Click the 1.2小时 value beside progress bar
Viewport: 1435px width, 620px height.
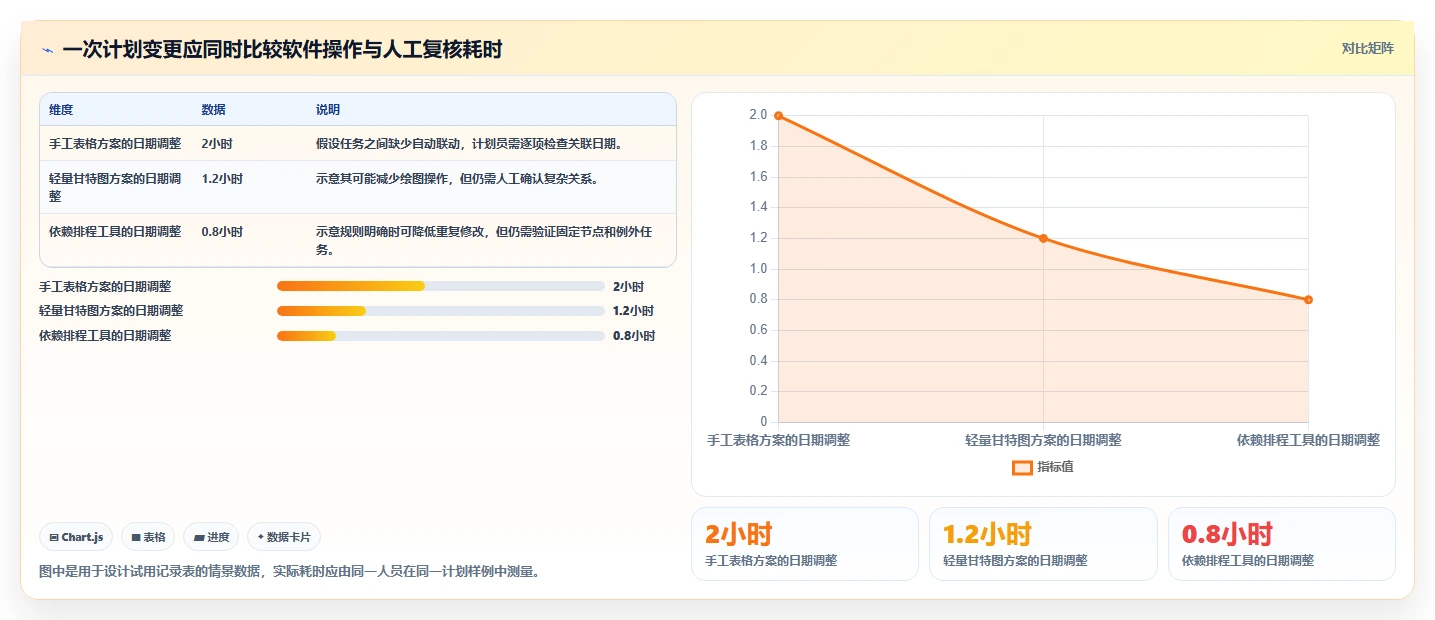tap(634, 311)
